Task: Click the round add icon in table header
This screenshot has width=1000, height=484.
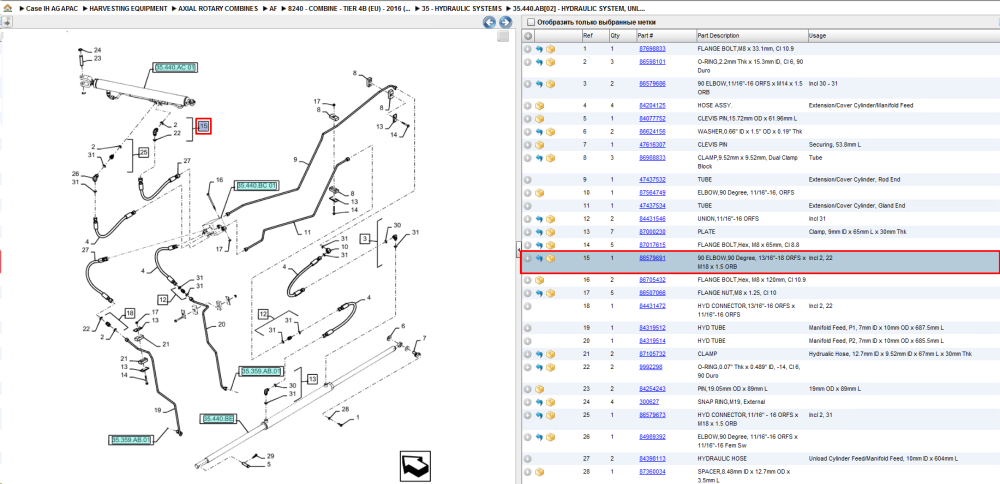Action: click(528, 36)
